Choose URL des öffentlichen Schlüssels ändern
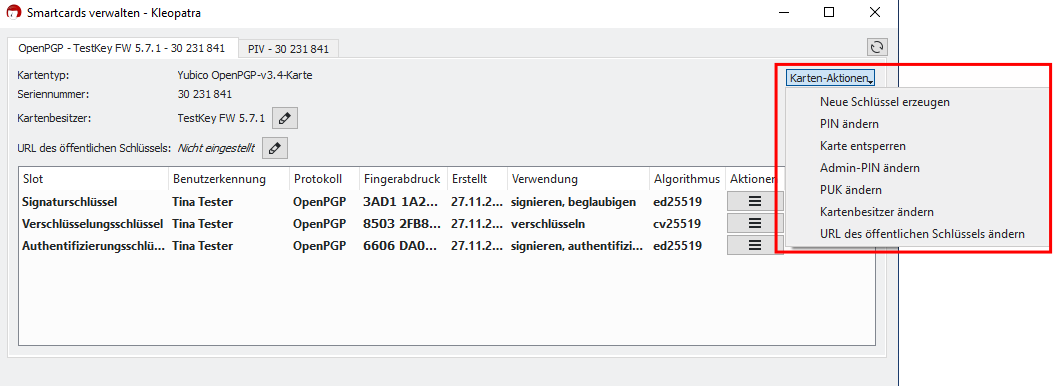 pyautogui.click(x=922, y=234)
